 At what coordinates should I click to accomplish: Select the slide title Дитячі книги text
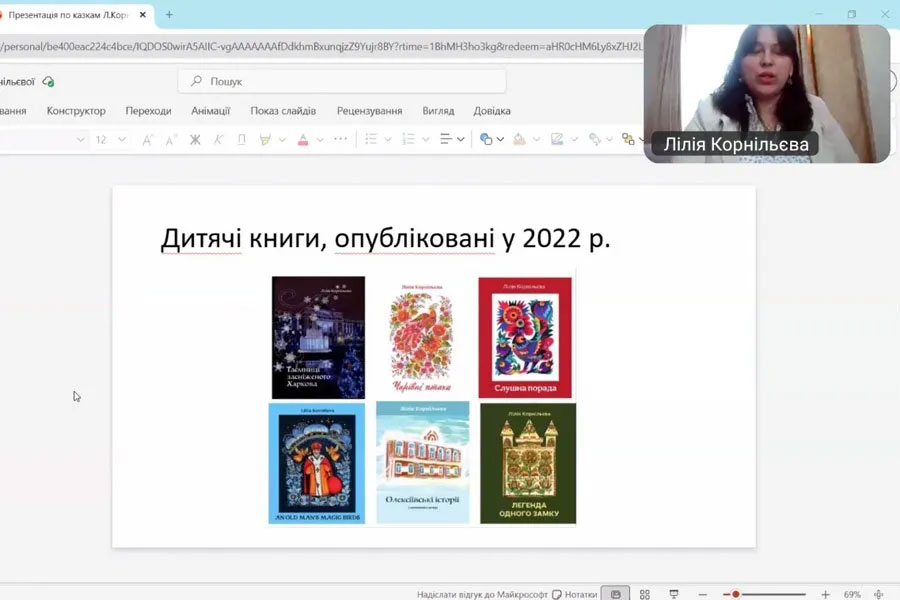[385, 238]
